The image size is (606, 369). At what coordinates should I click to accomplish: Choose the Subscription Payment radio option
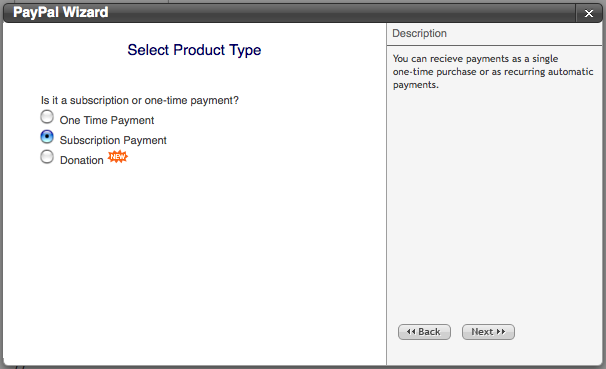(x=47, y=137)
